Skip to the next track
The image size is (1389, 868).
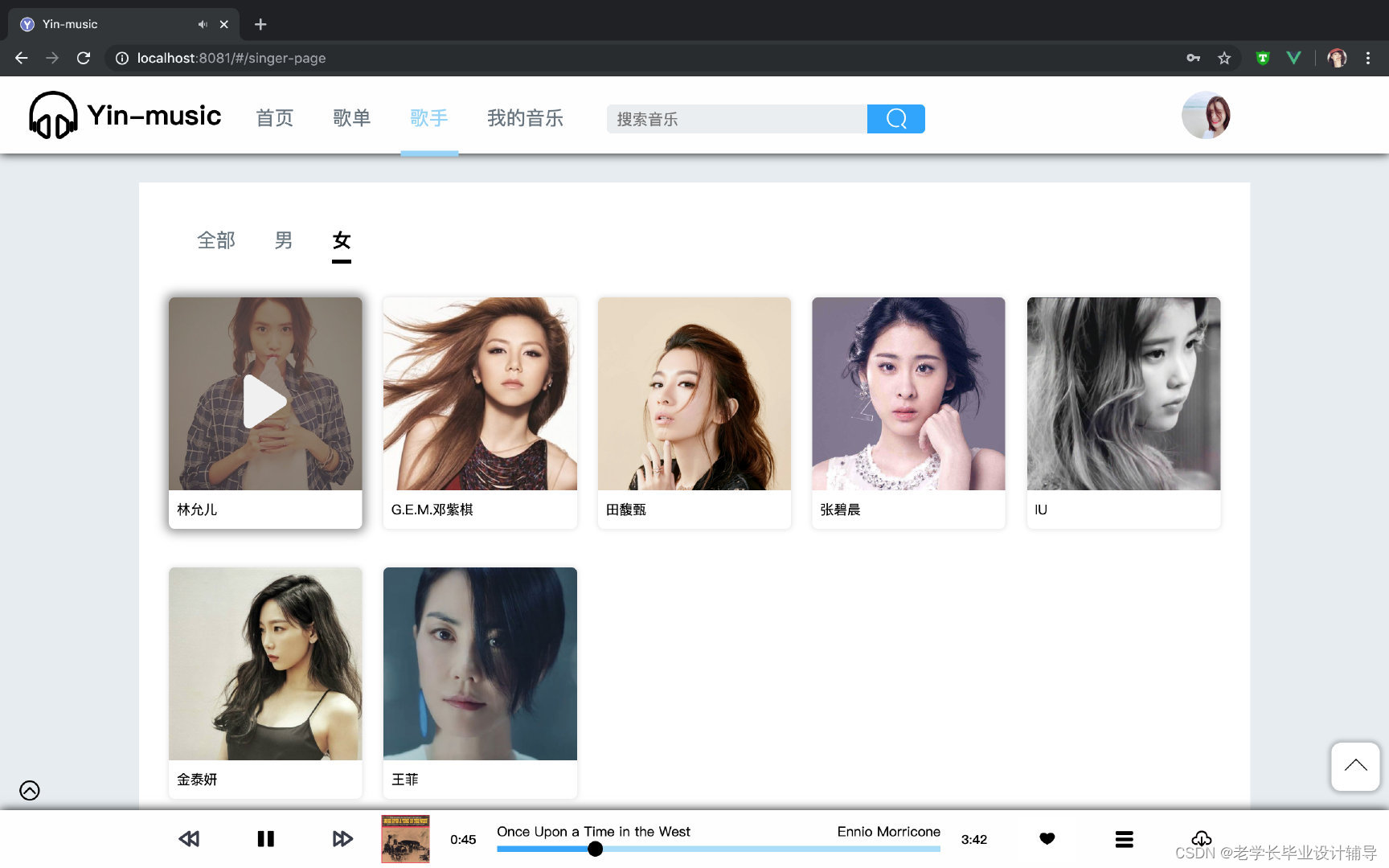(342, 838)
